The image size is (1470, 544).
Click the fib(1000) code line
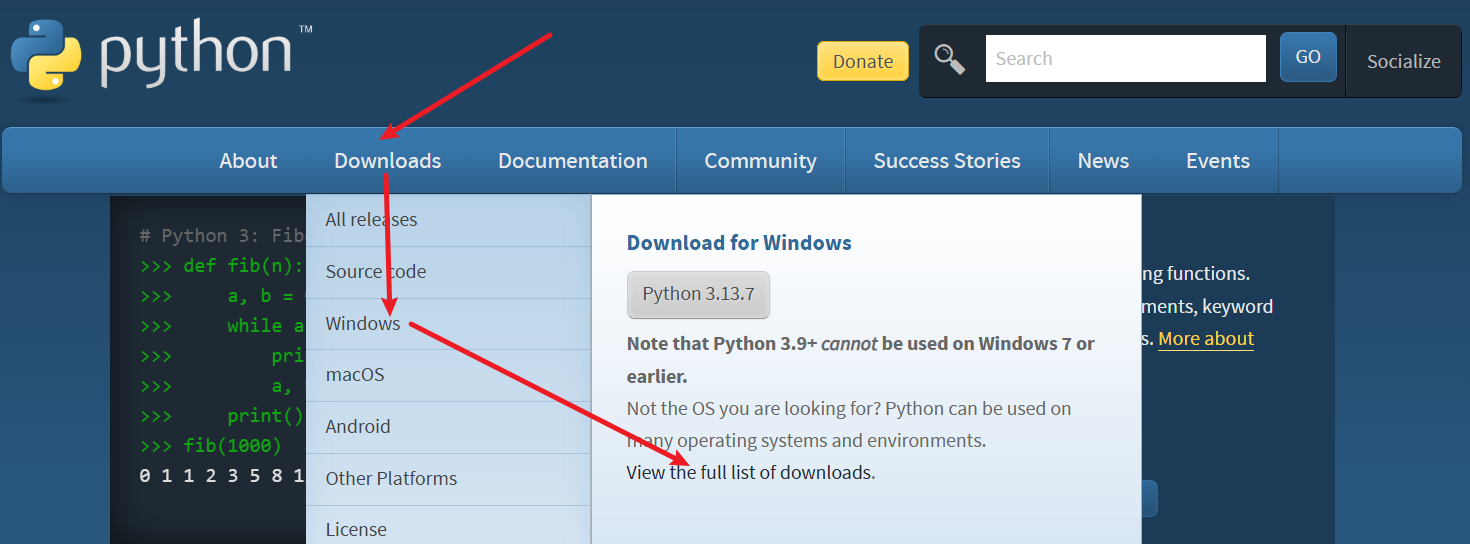[211, 446]
